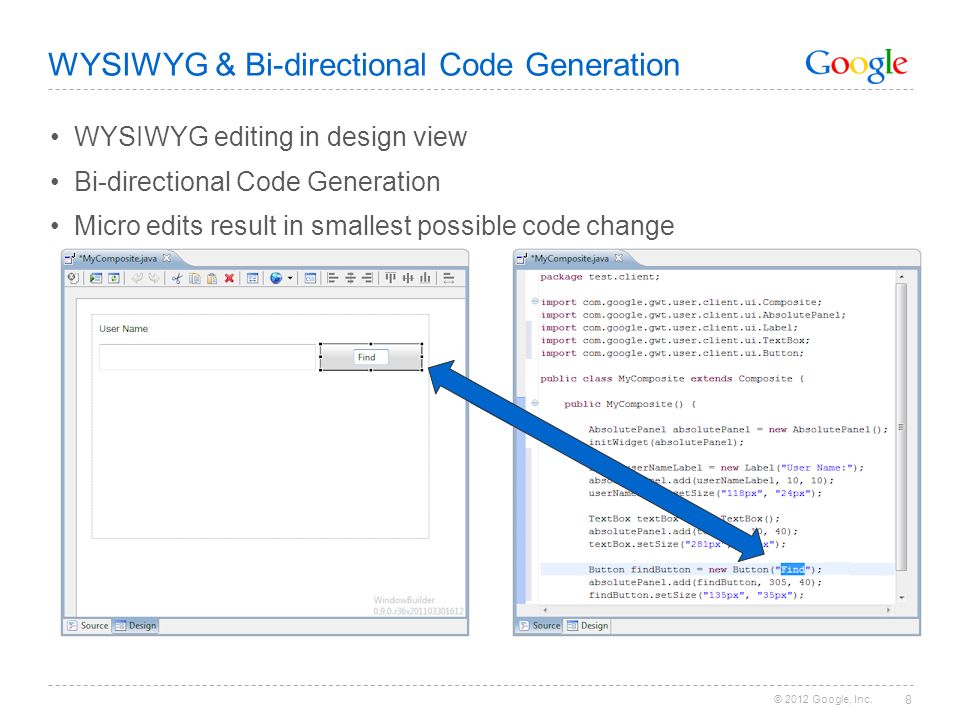This screenshot has width=960, height=720.
Task: Click the vertical scrollbar down arrow
Action: coord(901,597)
